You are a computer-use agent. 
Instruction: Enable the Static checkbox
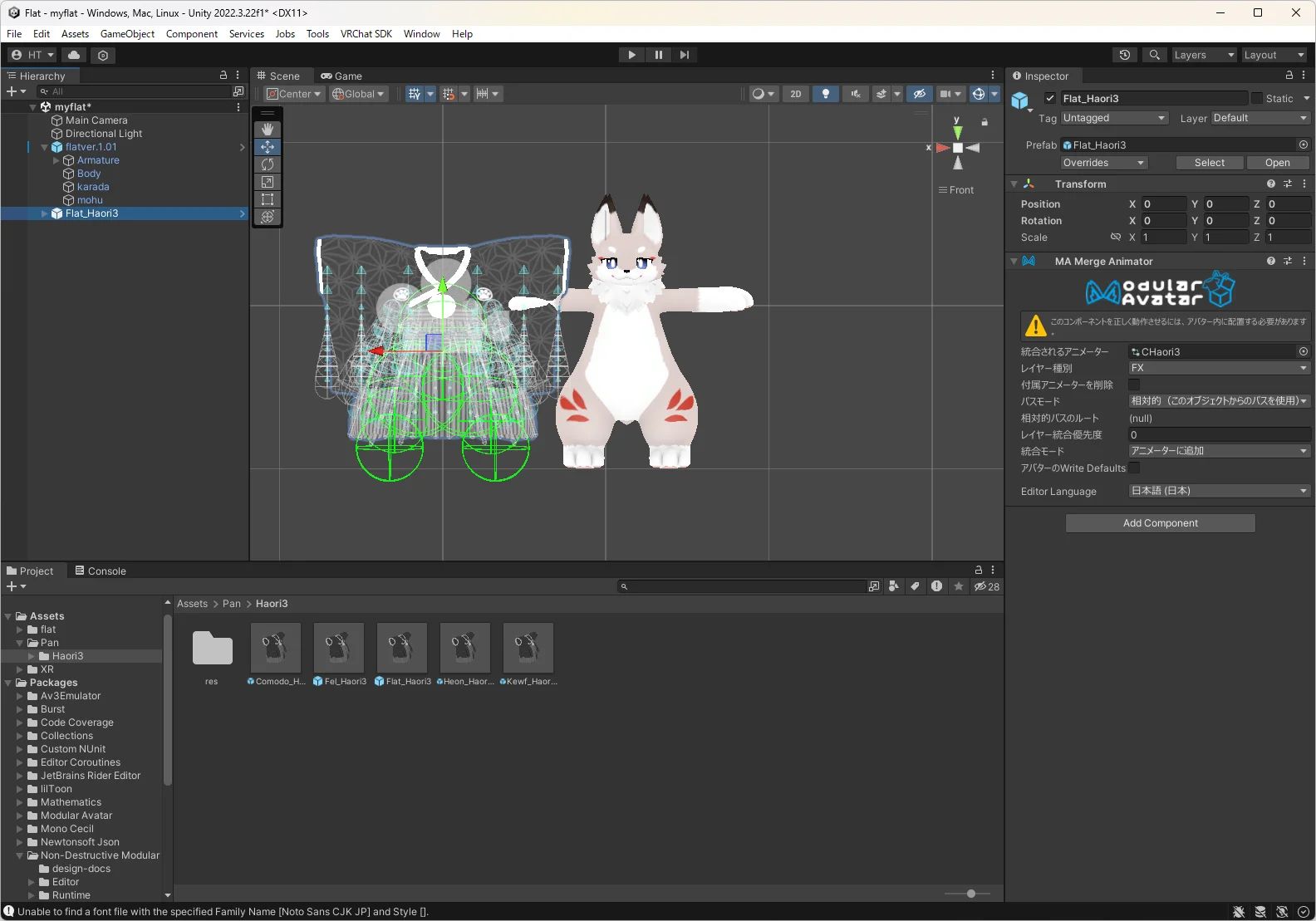1257,98
